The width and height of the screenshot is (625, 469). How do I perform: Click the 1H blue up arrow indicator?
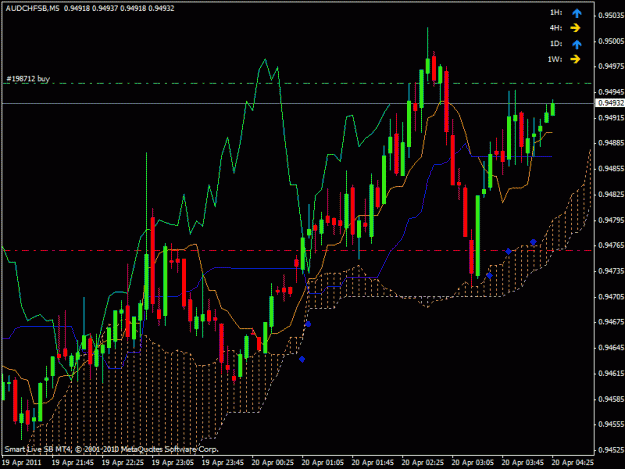coord(577,13)
